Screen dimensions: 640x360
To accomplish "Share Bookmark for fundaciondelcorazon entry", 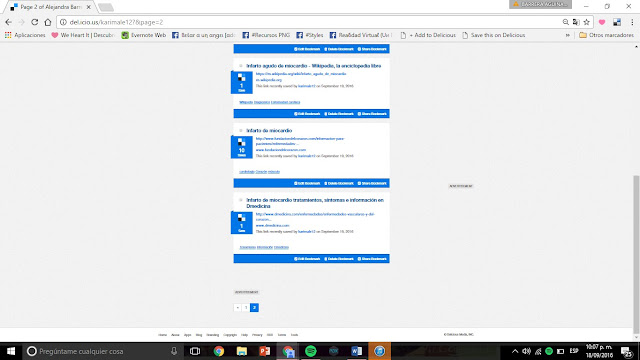I will click(372, 183).
